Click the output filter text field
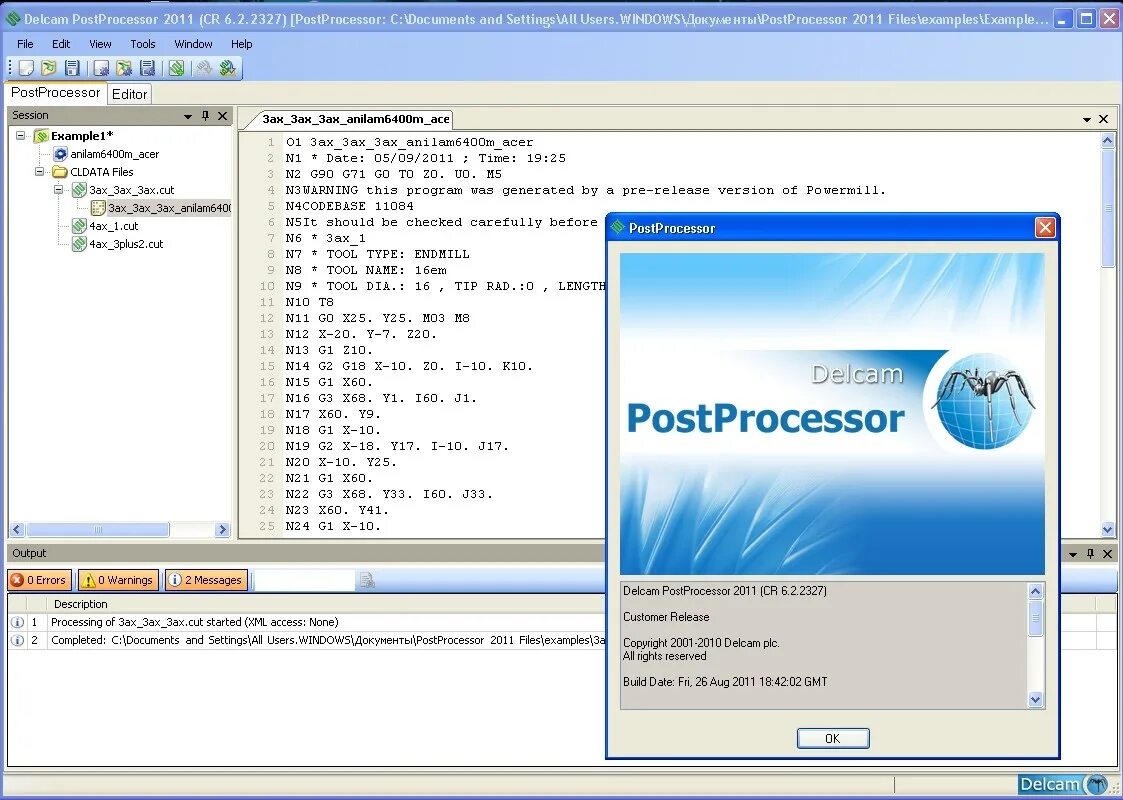 pos(304,580)
